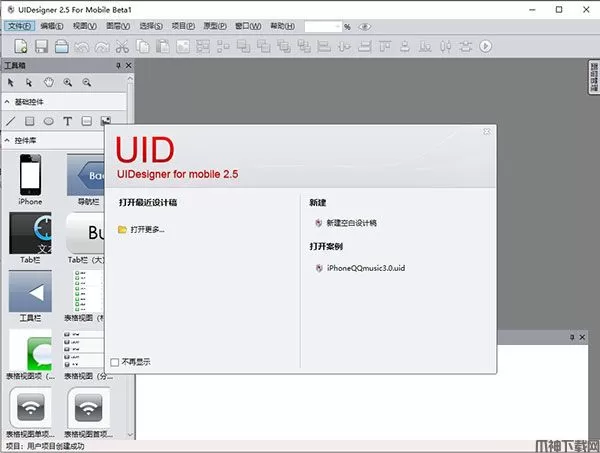Viewport: 600px width, 453px height.
Task: Collapse the 控件库 section
Action: (7, 140)
